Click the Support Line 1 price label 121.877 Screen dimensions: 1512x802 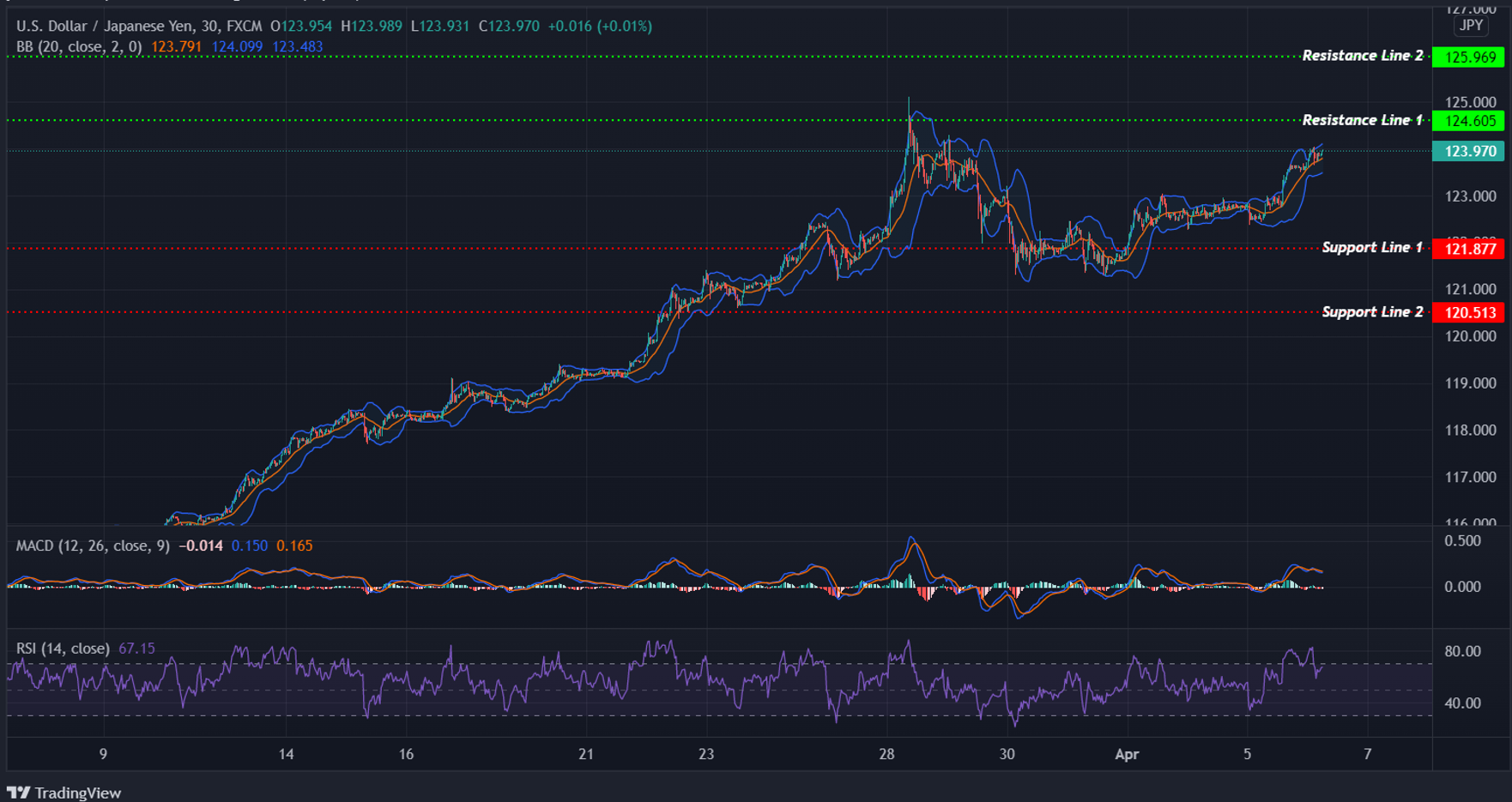click(x=1469, y=248)
